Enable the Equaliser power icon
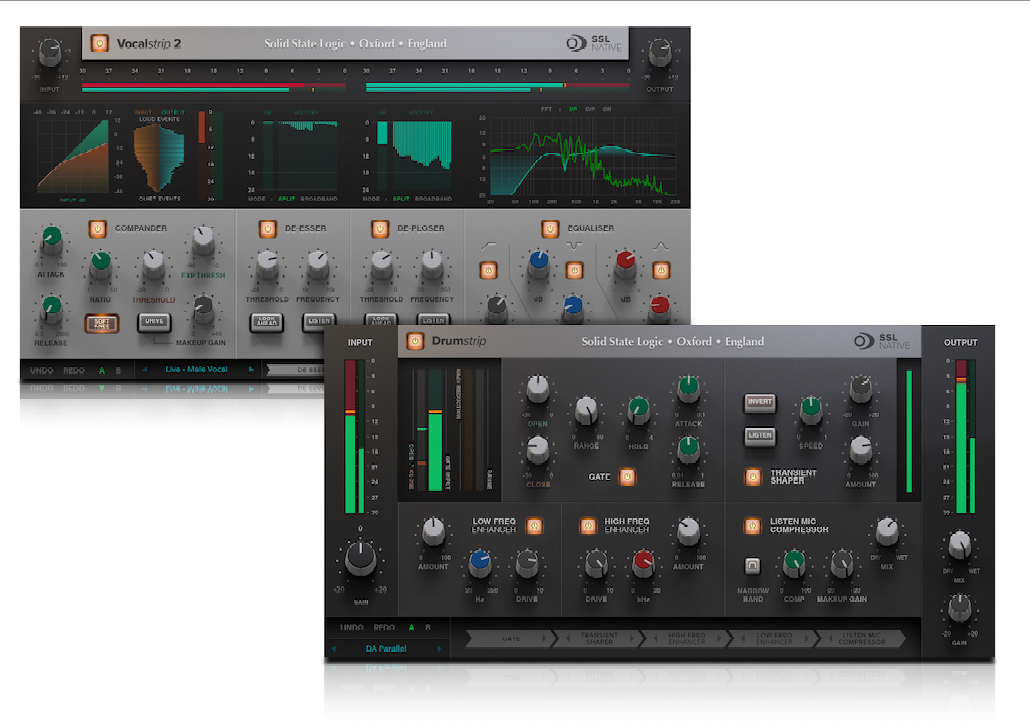 click(x=548, y=228)
